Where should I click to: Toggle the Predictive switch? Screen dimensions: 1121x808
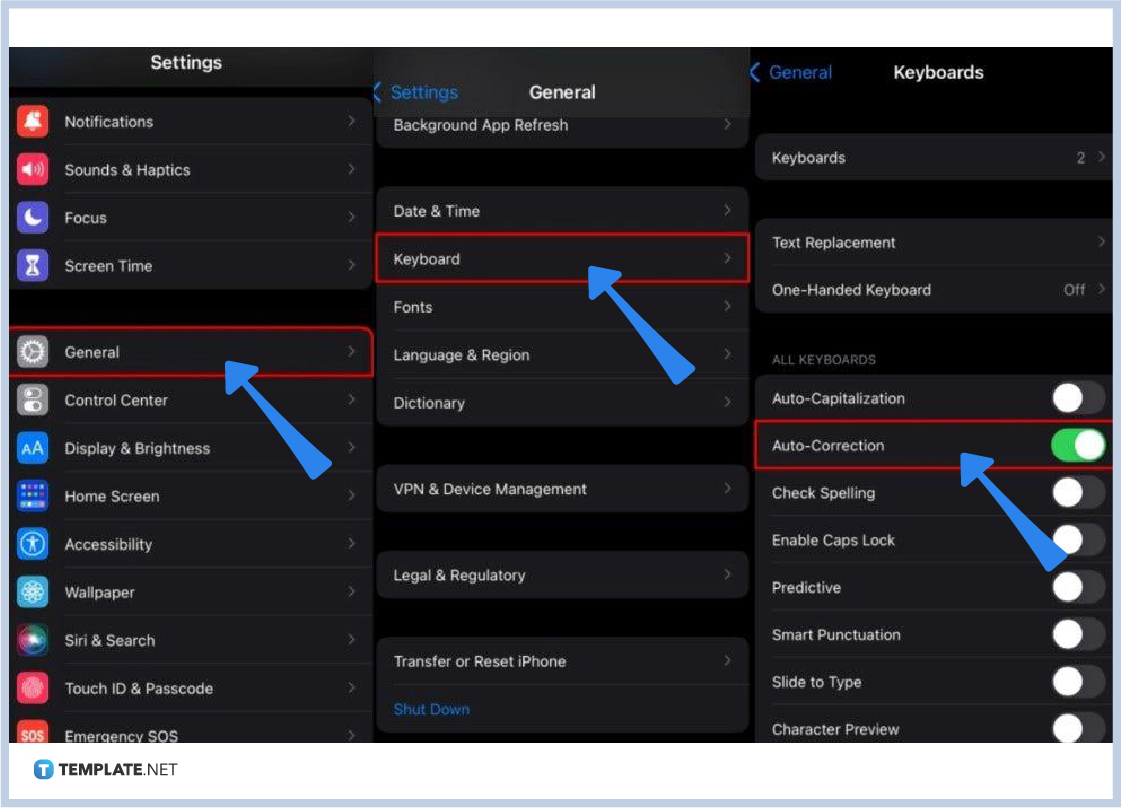point(1078,587)
